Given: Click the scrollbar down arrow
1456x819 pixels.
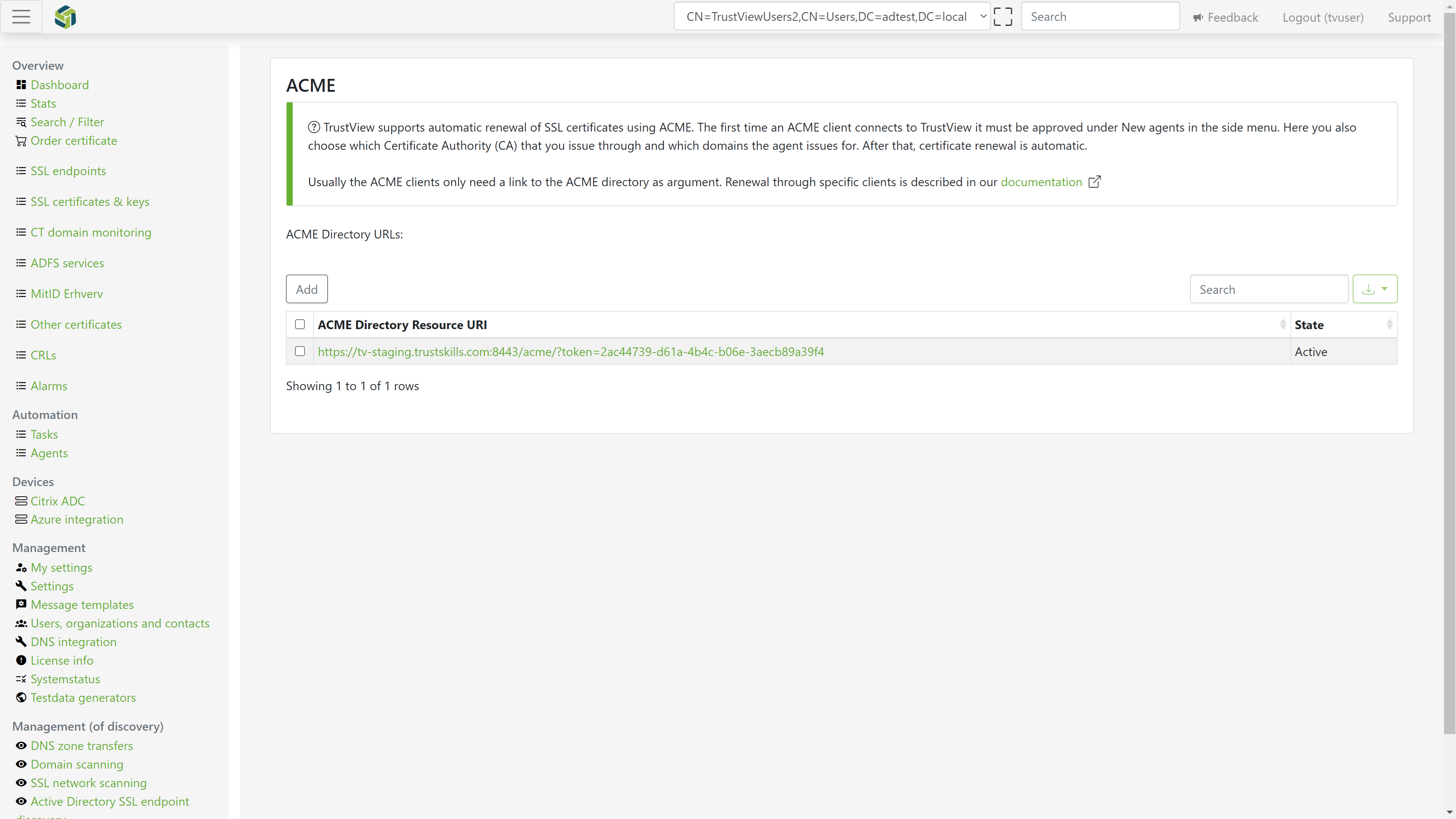Looking at the screenshot, I should click(x=1449, y=813).
